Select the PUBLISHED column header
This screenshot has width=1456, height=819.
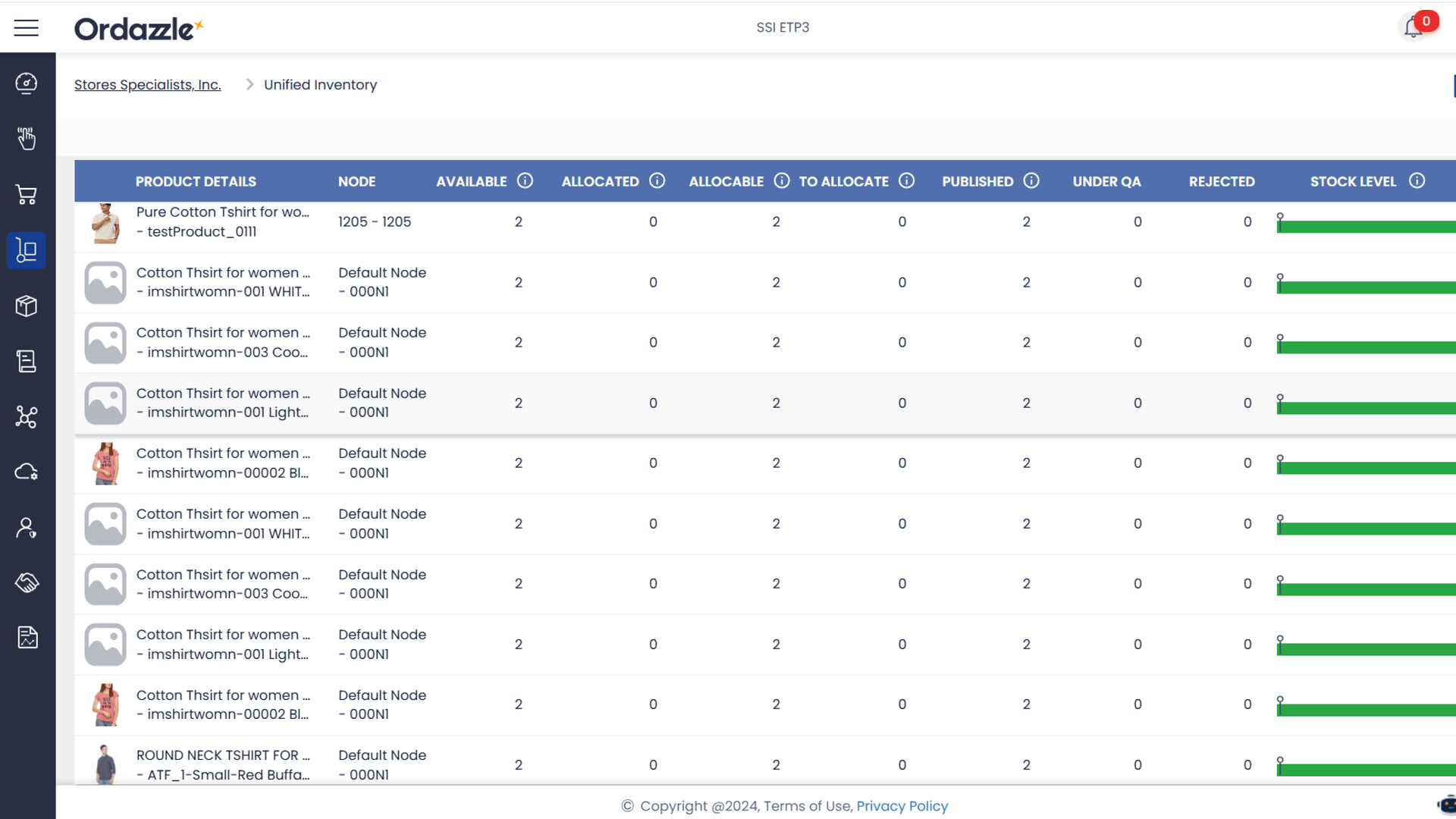click(977, 181)
